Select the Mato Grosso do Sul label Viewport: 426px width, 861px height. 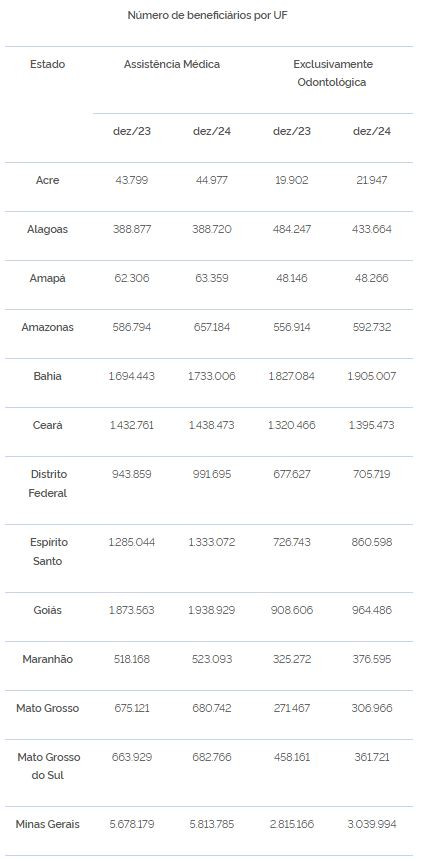pos(47,766)
